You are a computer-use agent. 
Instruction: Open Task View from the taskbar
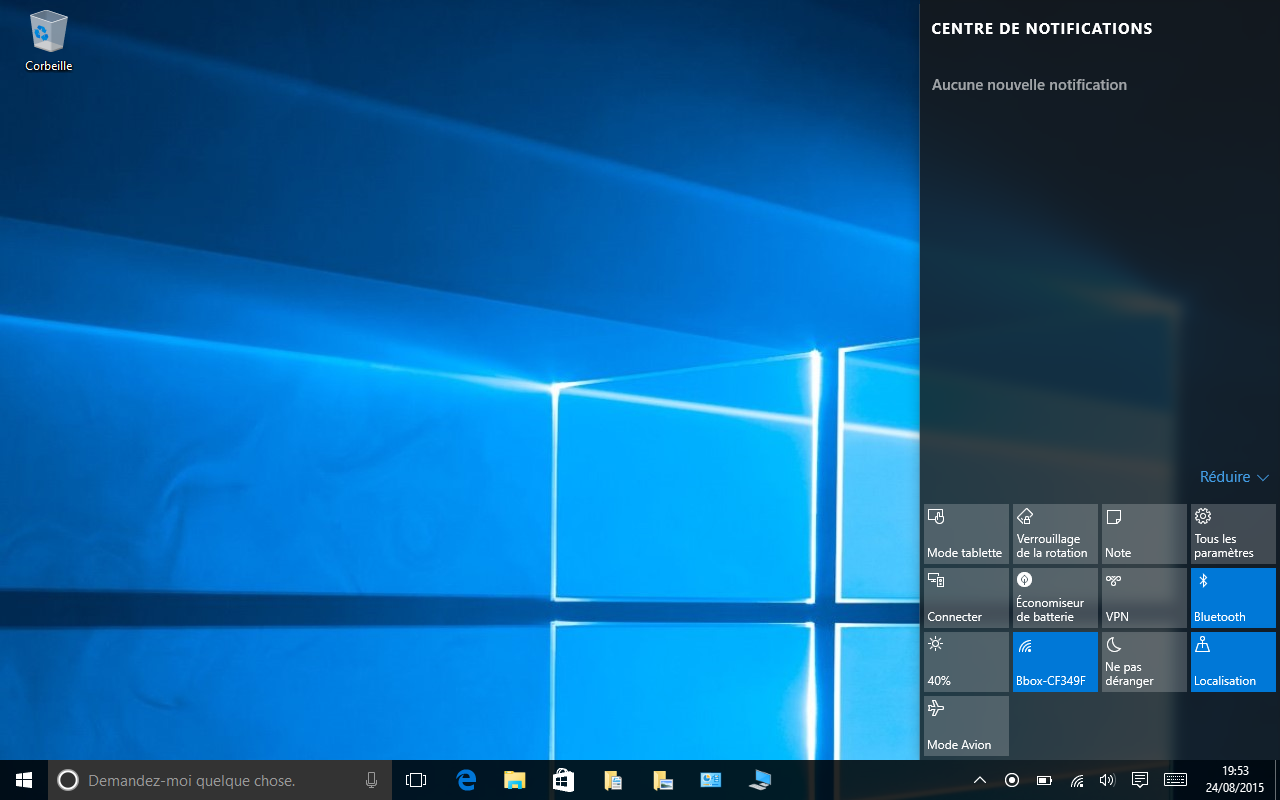[416, 780]
